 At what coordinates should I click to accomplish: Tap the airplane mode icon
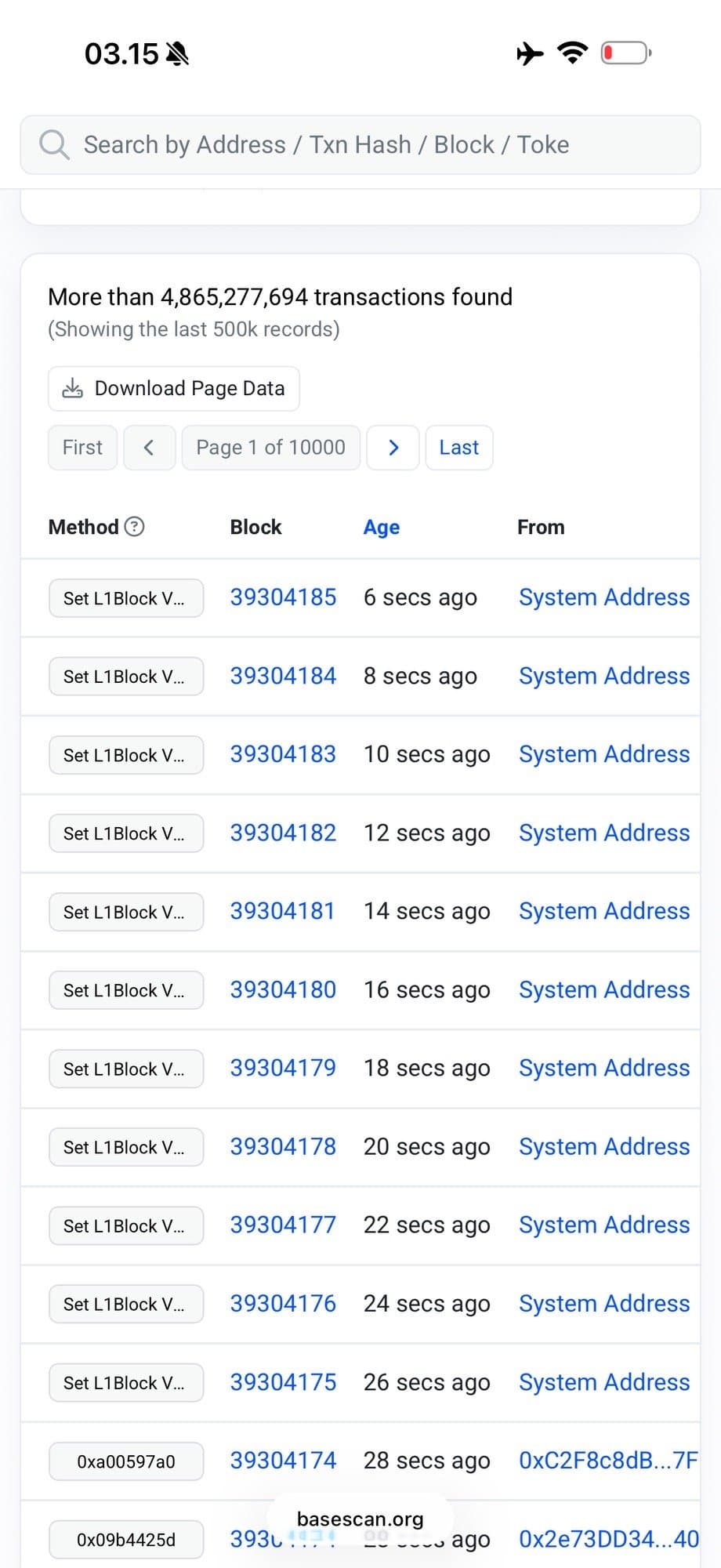531,53
